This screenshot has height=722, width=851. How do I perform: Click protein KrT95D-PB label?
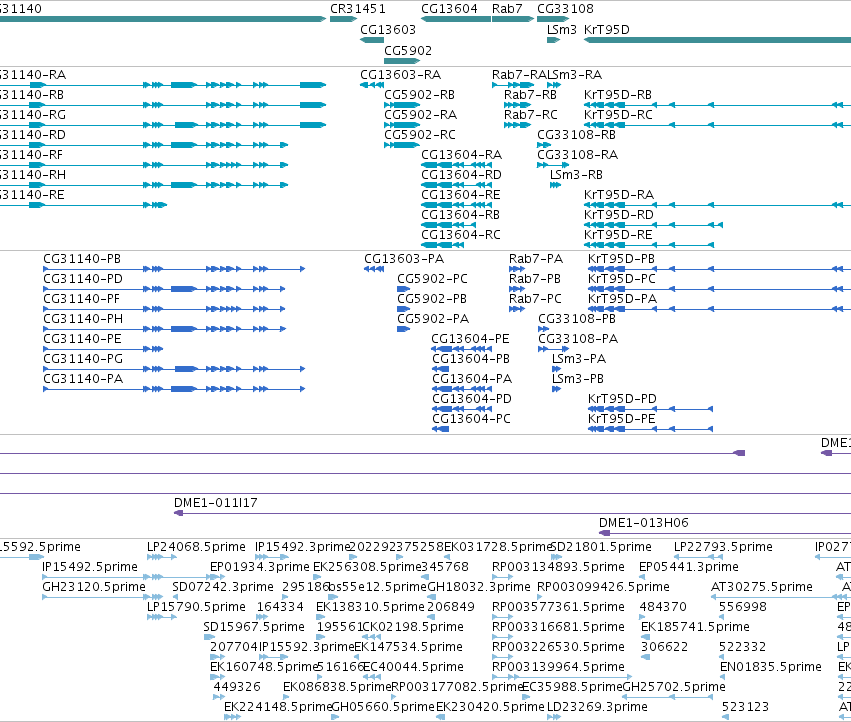click(621, 259)
